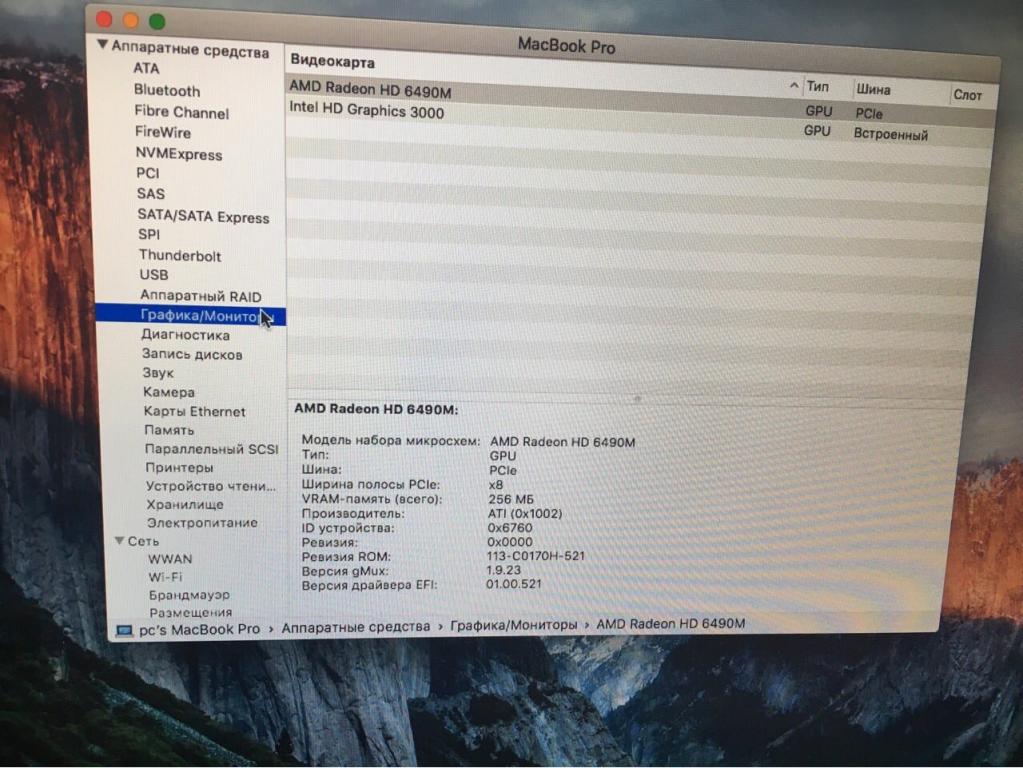1023x768 pixels.
Task: Click the manufacturer value ATI (0x1002)
Action: (x=525, y=513)
